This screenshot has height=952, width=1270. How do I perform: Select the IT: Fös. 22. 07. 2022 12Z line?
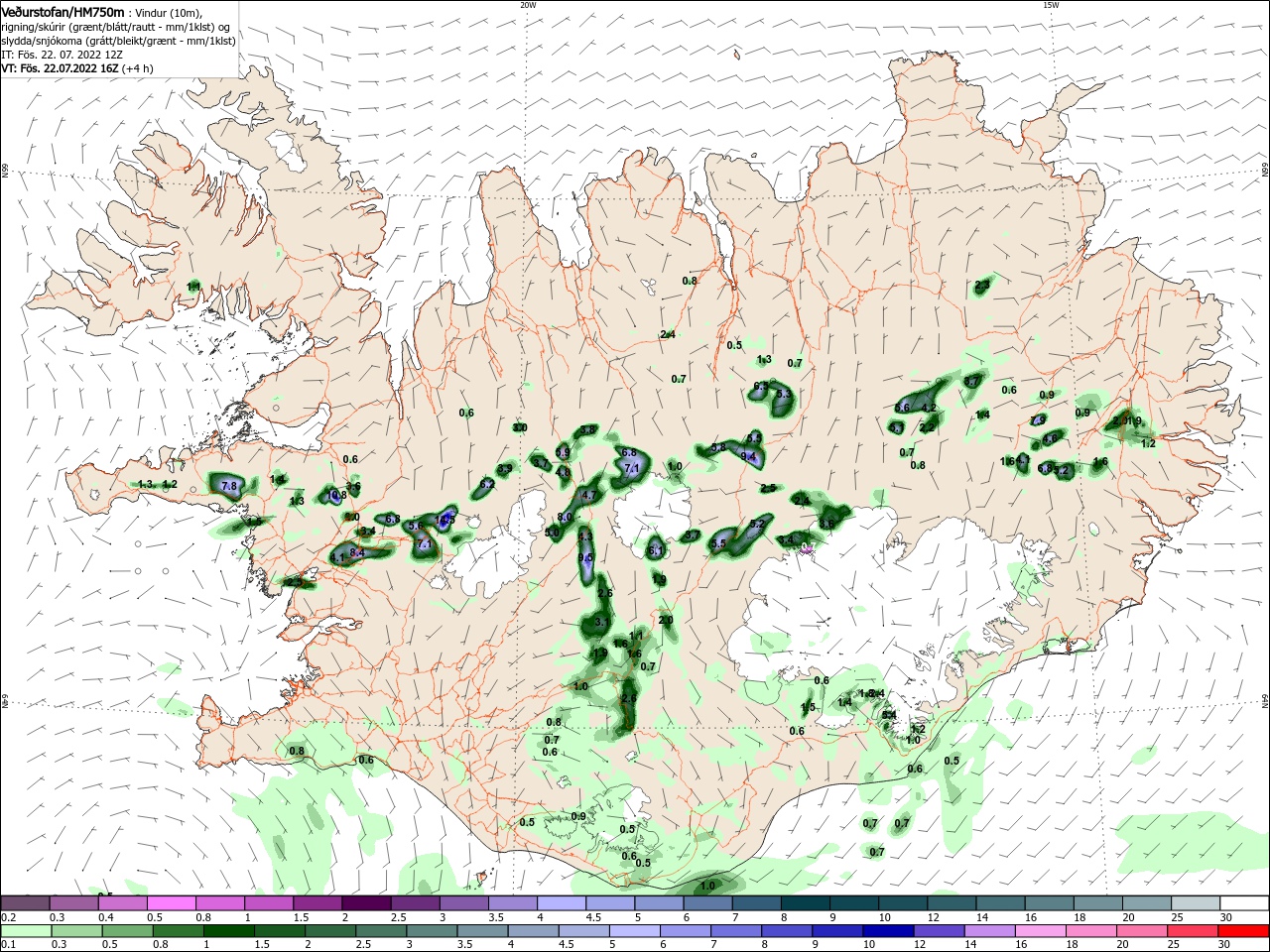(60, 55)
